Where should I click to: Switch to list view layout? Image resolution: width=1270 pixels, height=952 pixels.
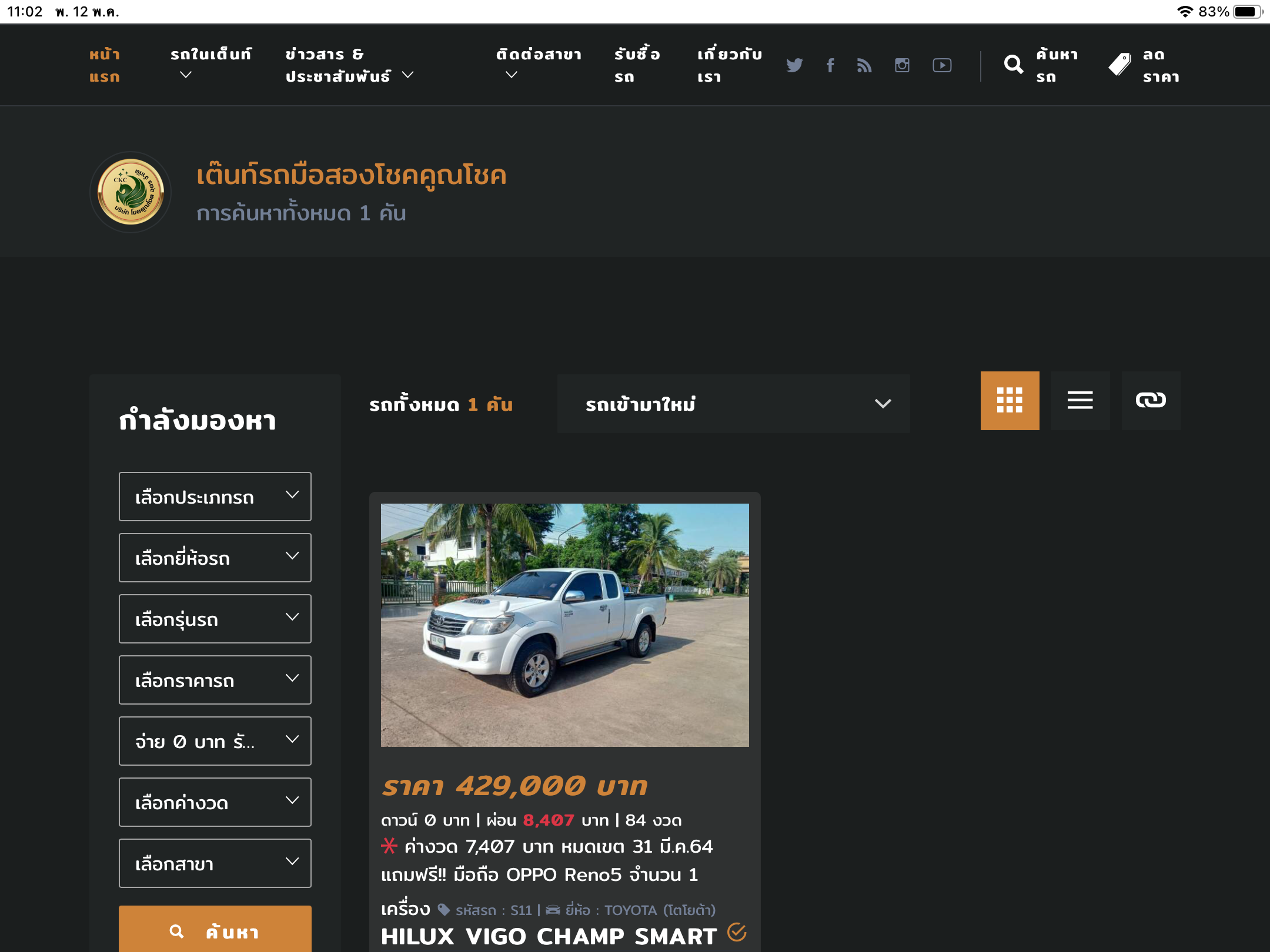[x=1080, y=401]
